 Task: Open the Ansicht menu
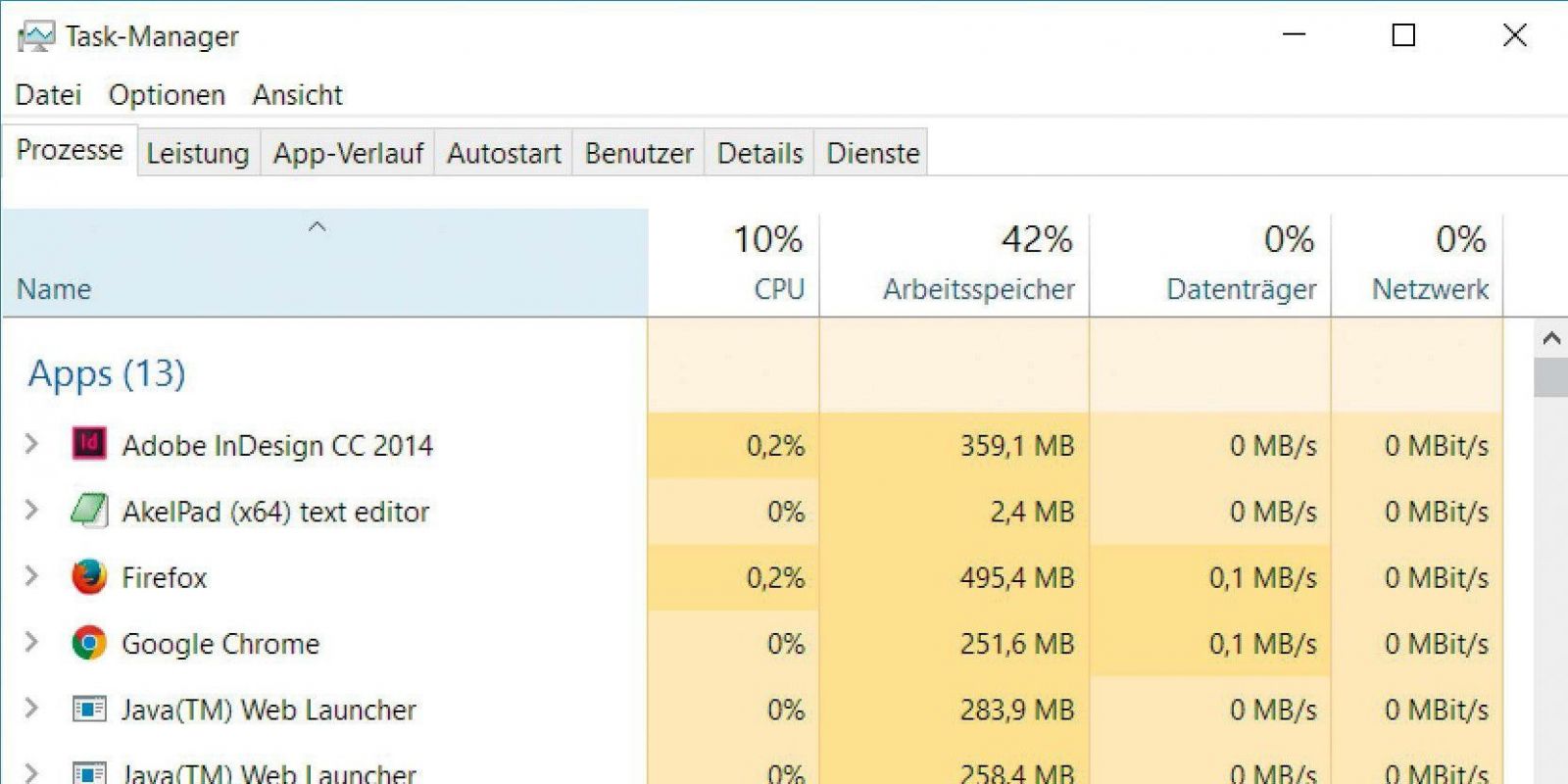(x=297, y=95)
